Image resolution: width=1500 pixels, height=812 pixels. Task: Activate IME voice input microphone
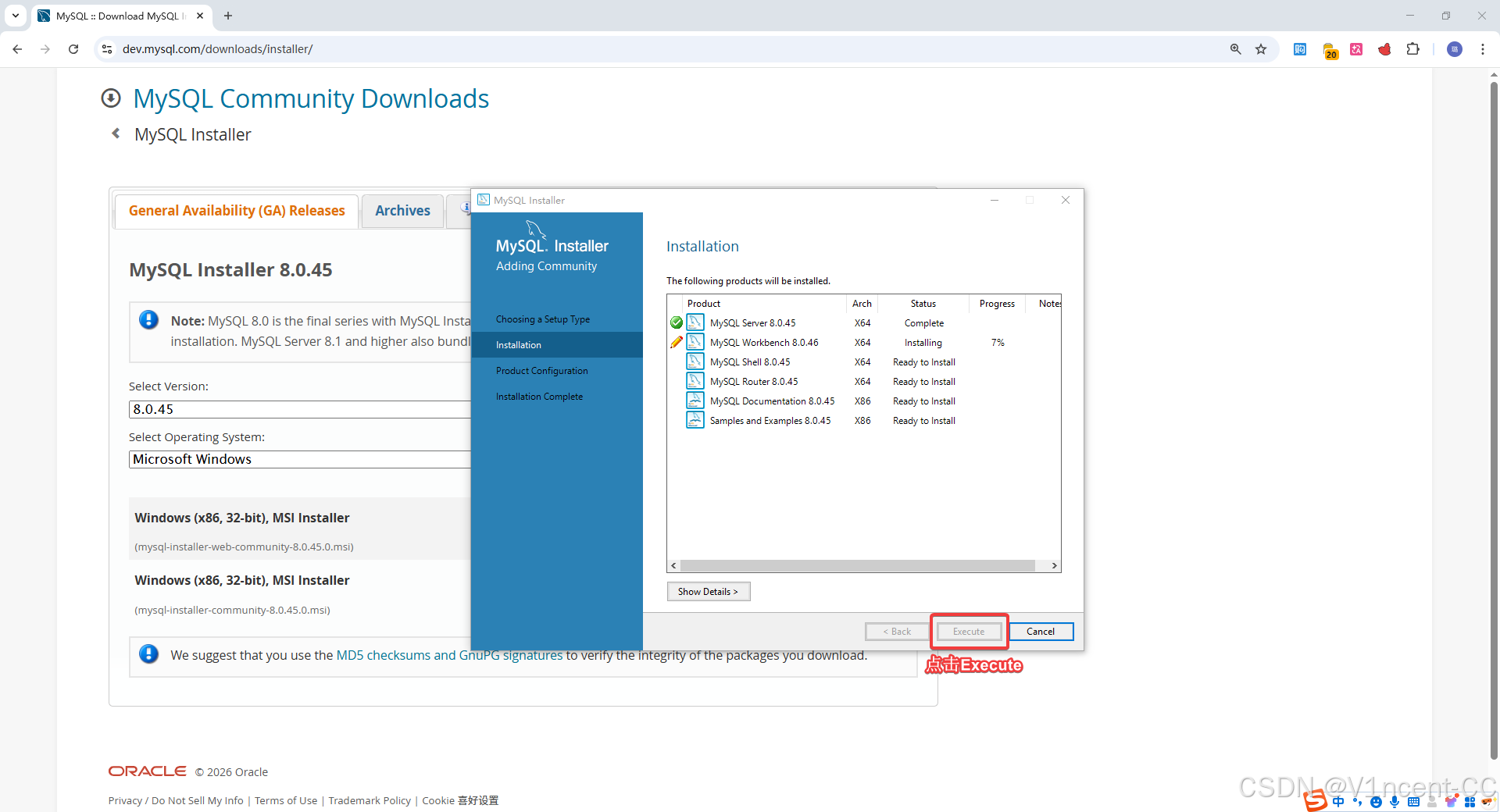coord(1395,802)
